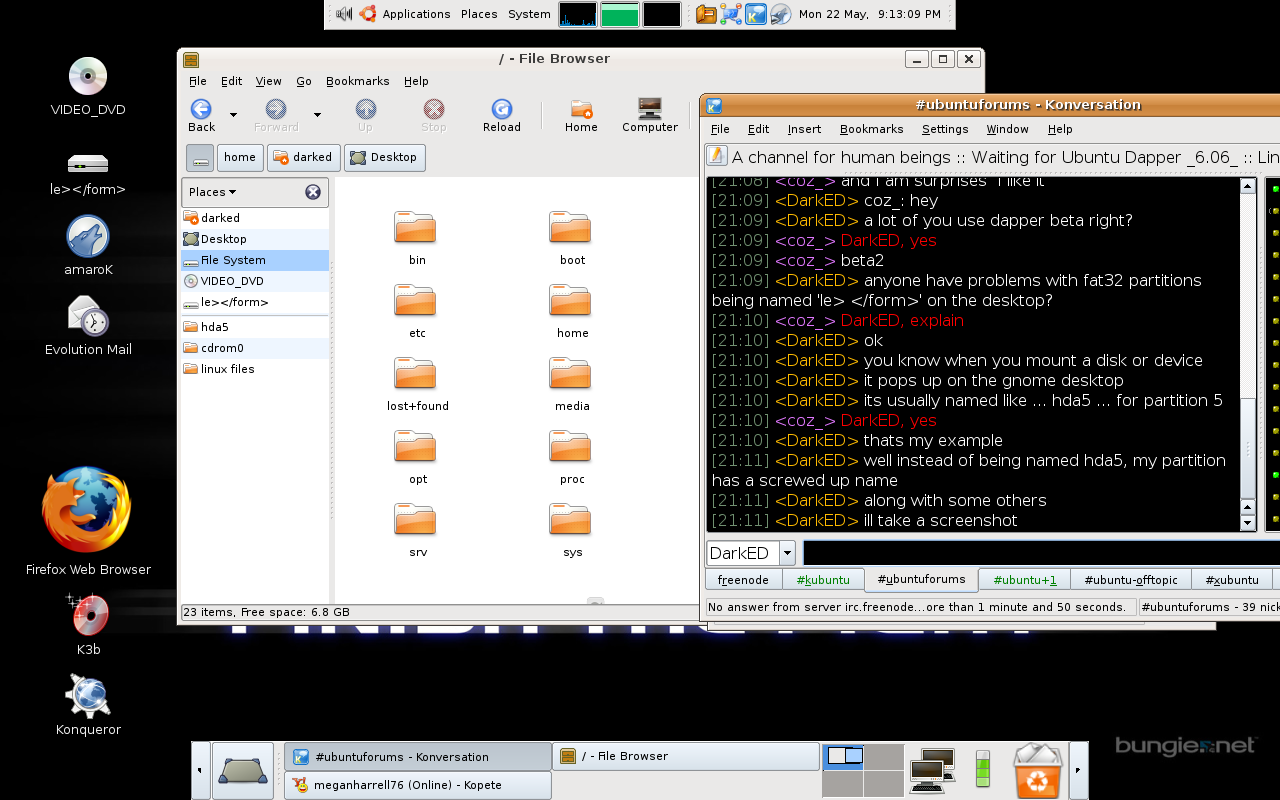Open the Bookmarks menu in File Browser

(x=357, y=81)
